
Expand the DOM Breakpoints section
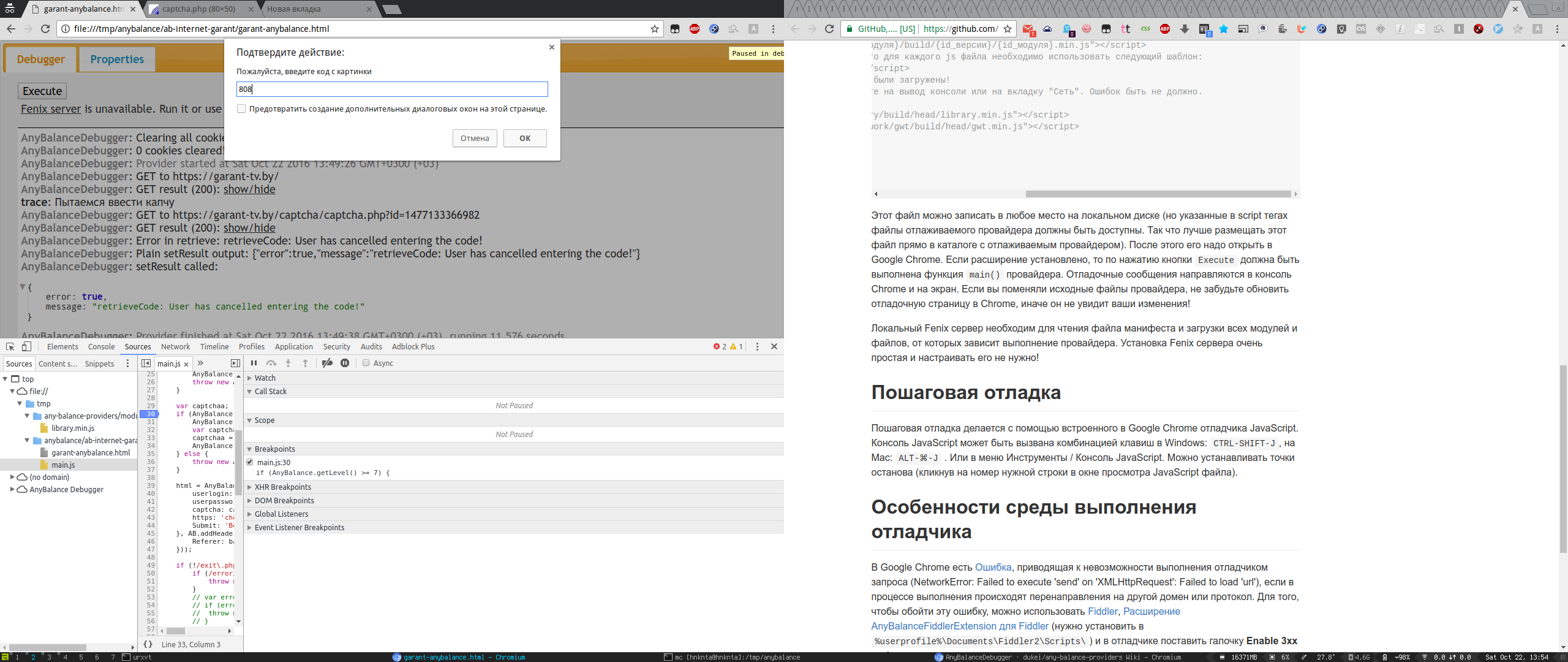click(249, 501)
